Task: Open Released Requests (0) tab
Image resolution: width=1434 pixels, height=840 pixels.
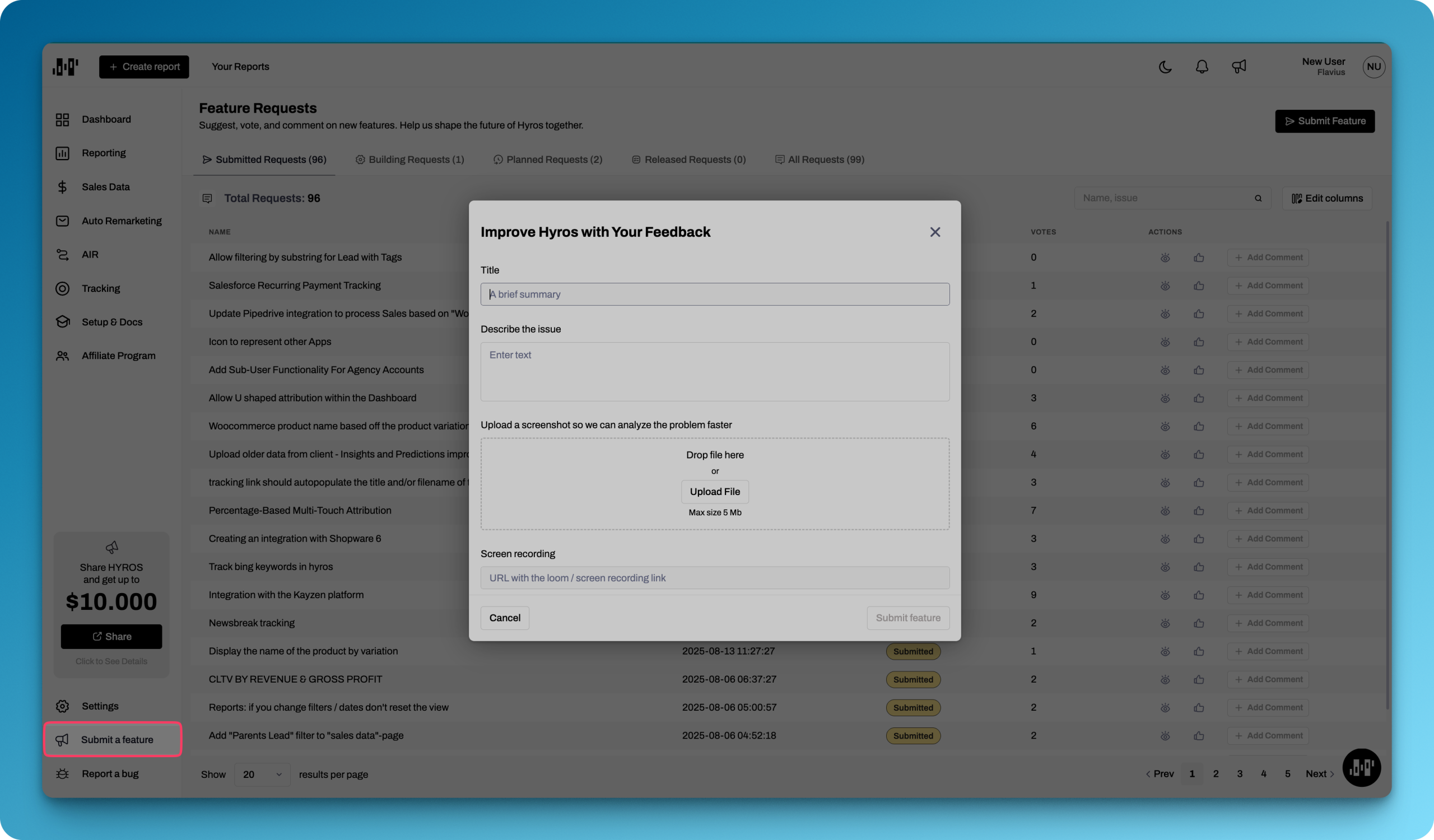Action: [688, 160]
